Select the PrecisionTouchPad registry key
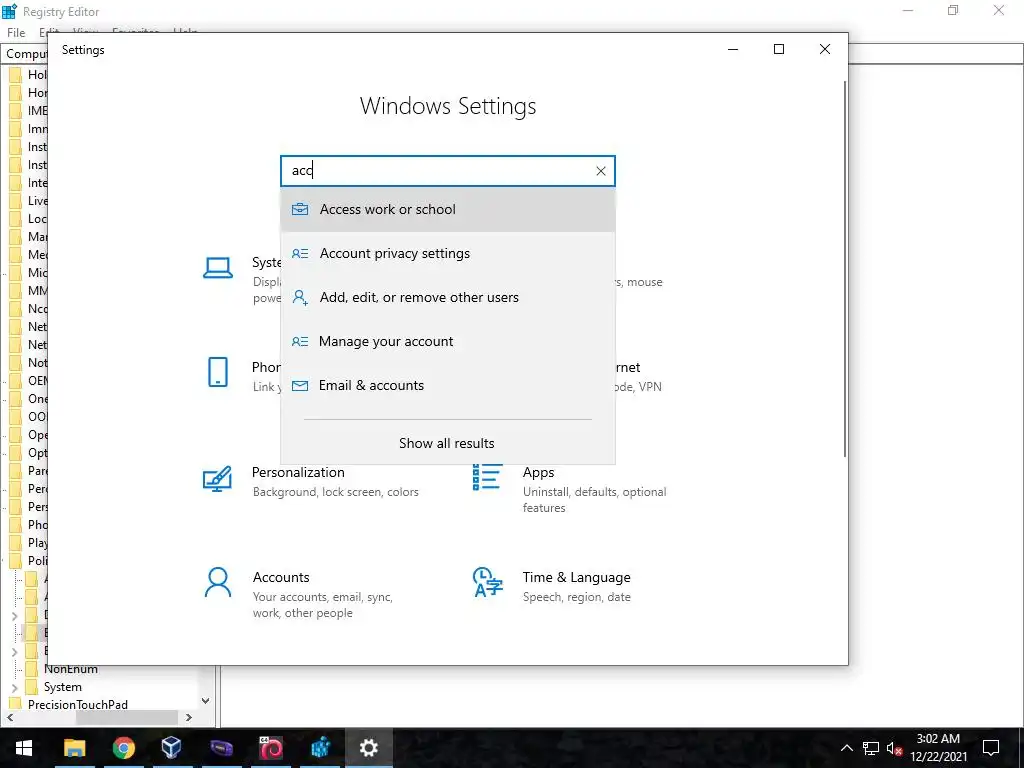This screenshot has height=768, width=1024. pyautogui.click(x=78, y=705)
